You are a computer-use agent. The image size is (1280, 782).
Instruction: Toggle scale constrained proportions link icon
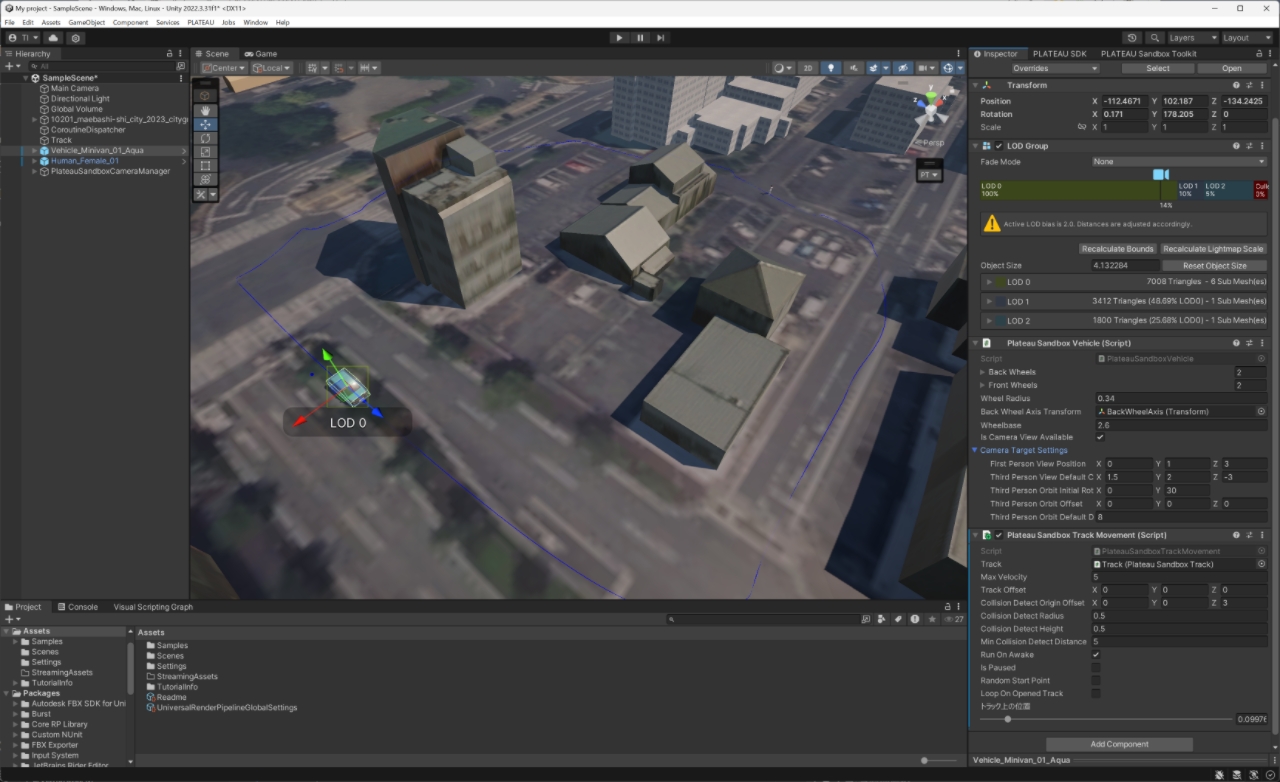(x=1082, y=127)
